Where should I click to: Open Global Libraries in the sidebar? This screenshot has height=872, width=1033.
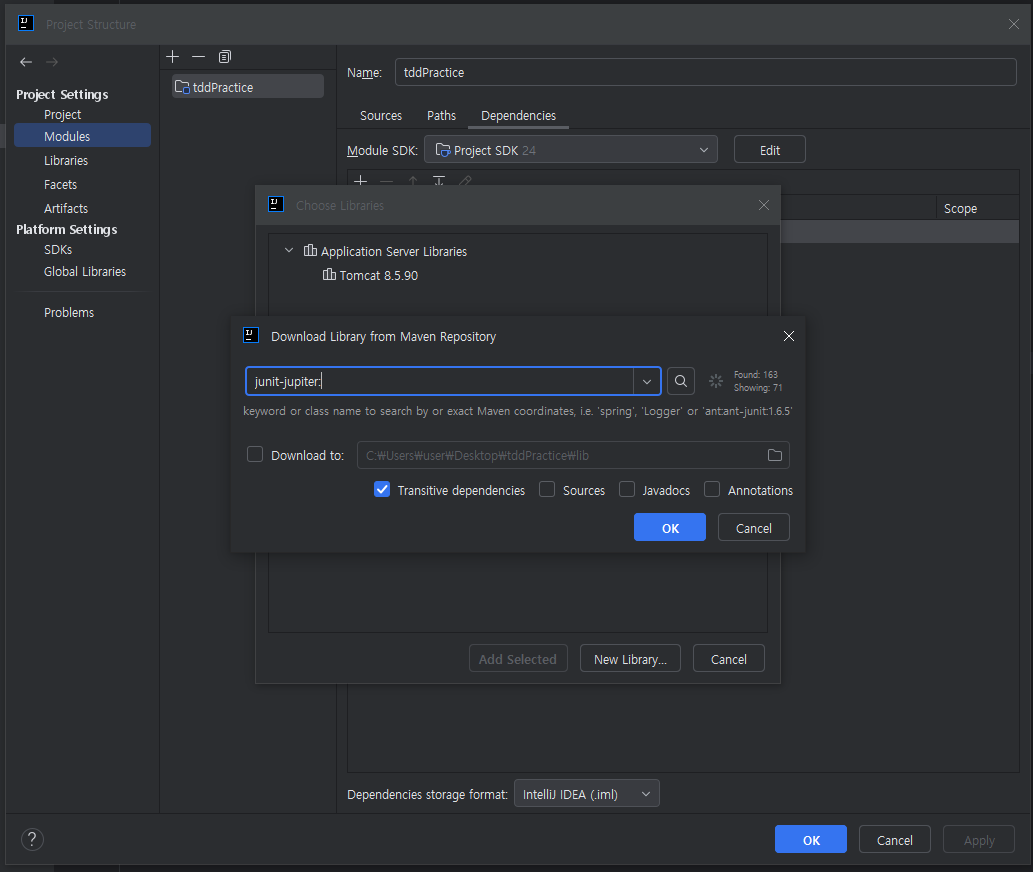[85, 271]
